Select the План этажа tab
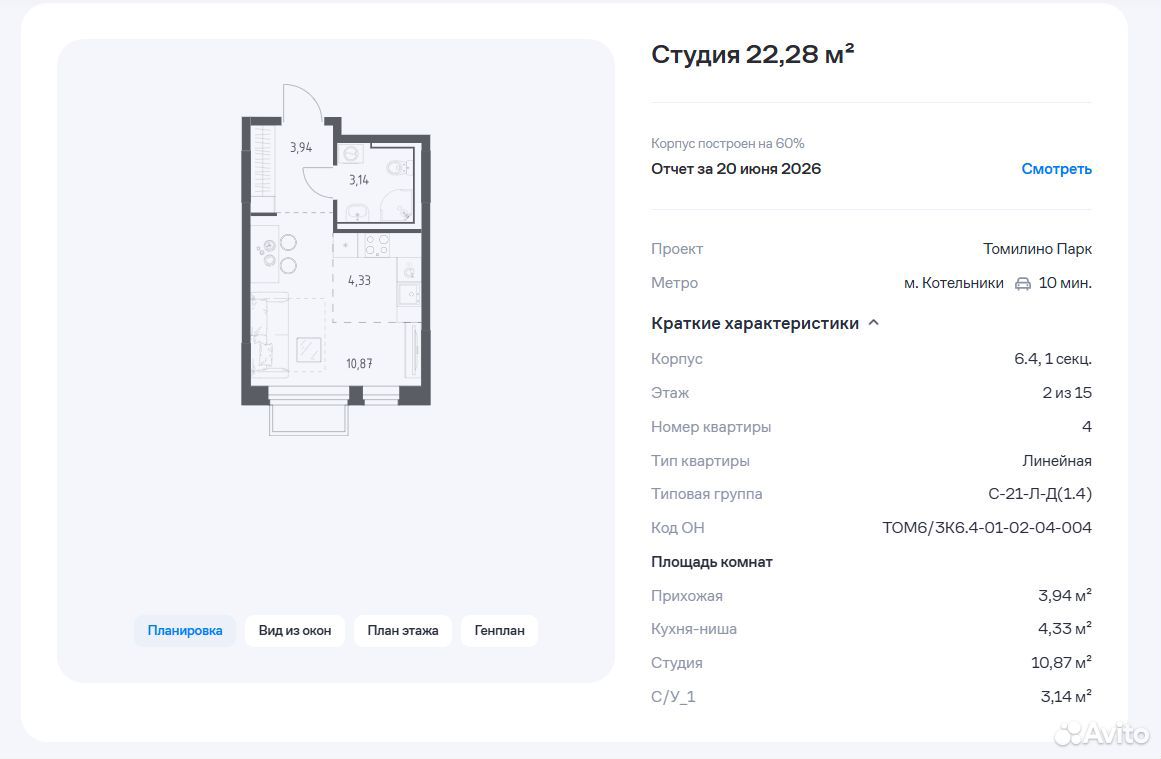The width and height of the screenshot is (1161, 759). (403, 631)
